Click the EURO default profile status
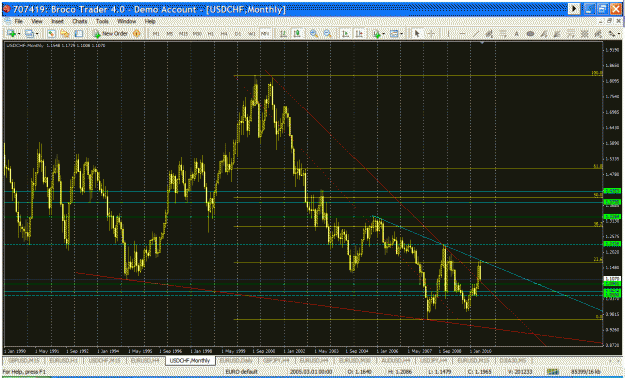Screen dimensions: 625x378 pos(241,372)
